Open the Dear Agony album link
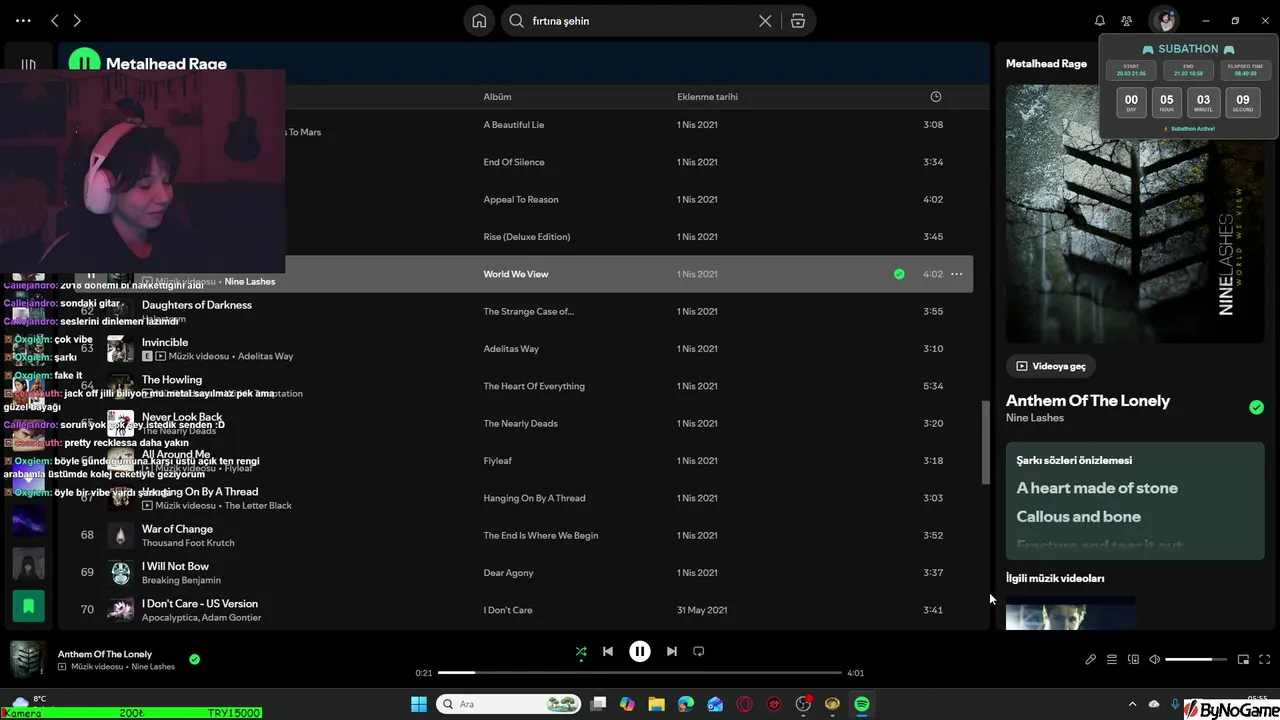 (x=509, y=573)
